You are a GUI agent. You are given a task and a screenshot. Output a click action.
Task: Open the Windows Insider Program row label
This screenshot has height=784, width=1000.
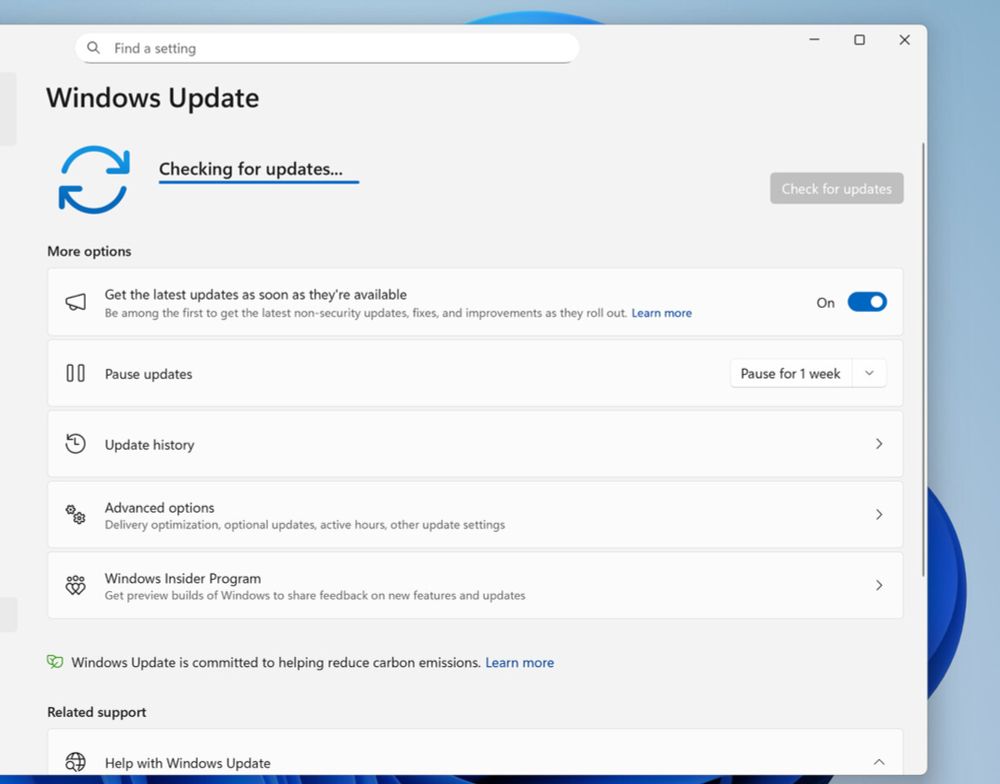[182, 578]
